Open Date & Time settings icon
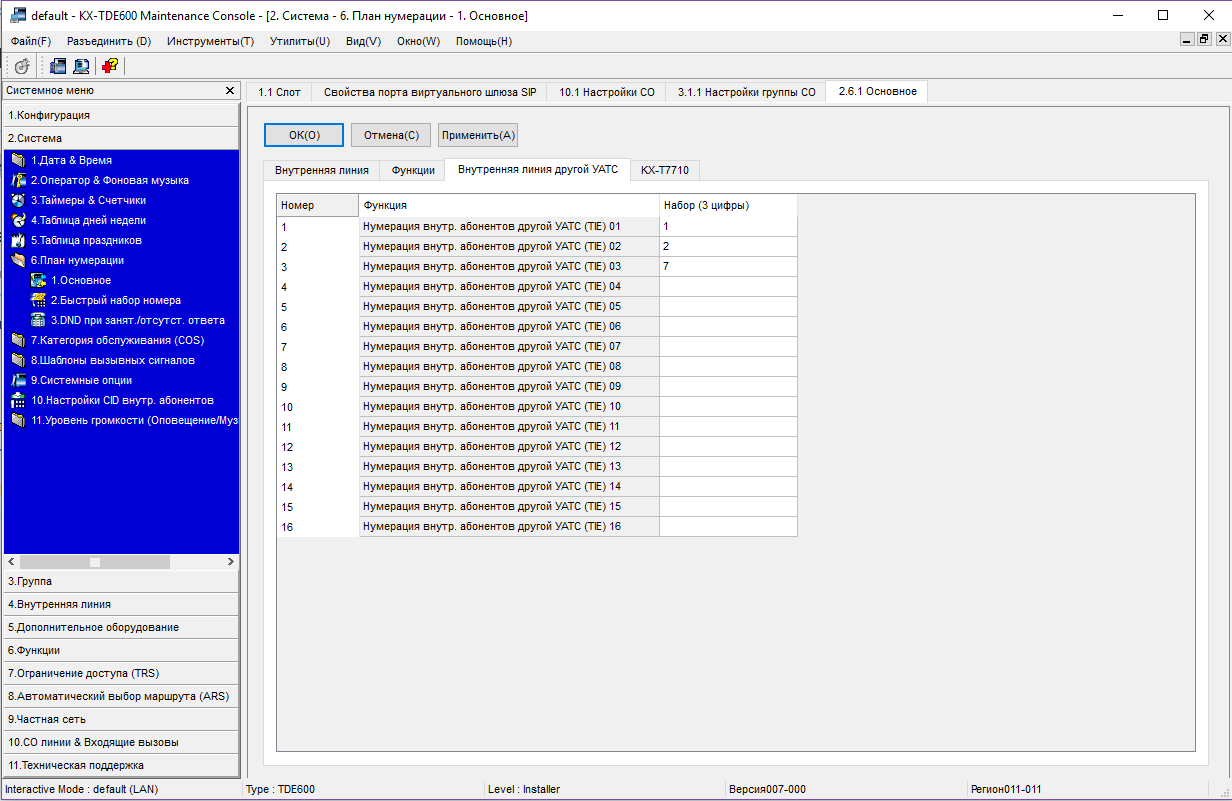 click(17, 160)
